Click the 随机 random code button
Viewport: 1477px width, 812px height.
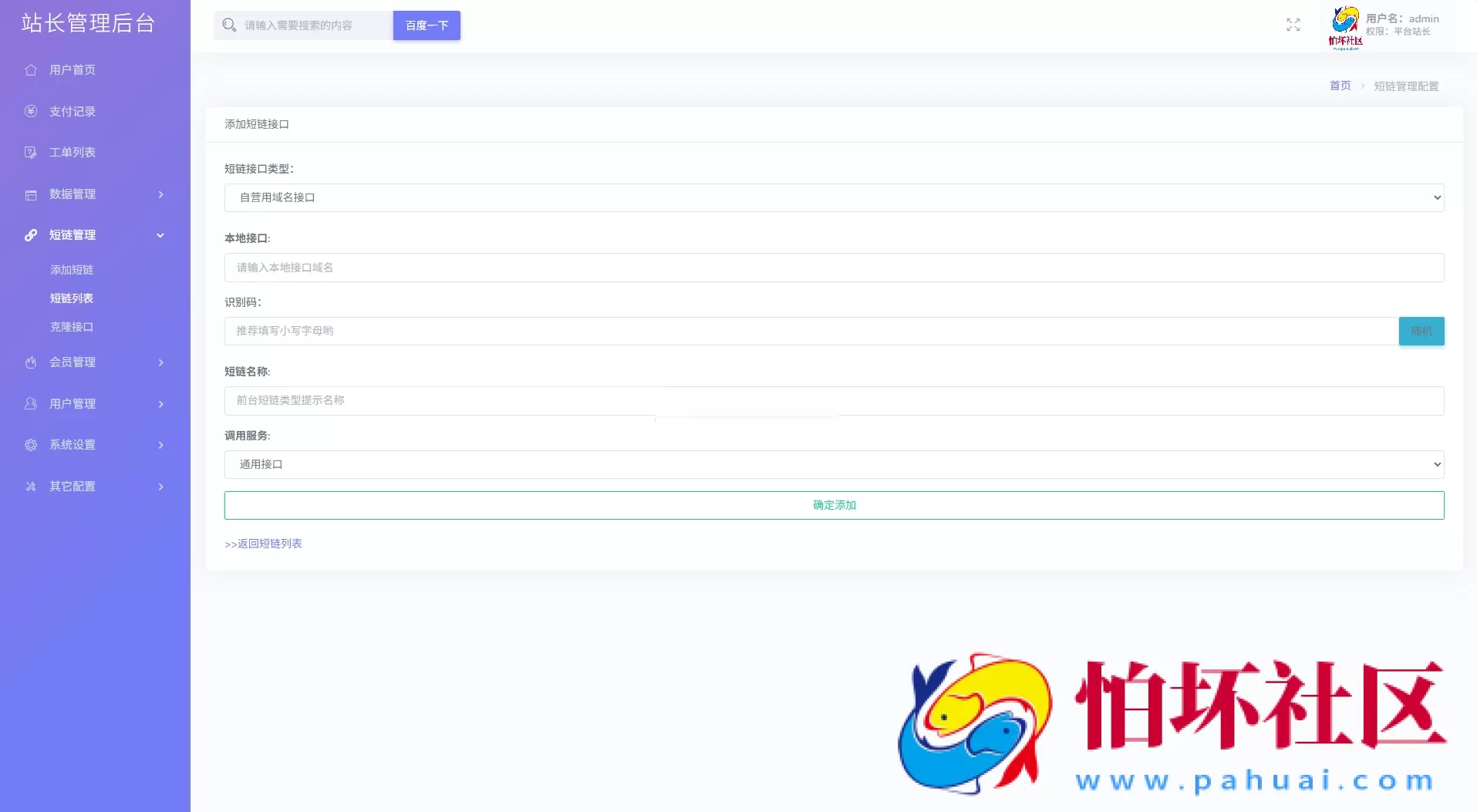coord(1421,332)
